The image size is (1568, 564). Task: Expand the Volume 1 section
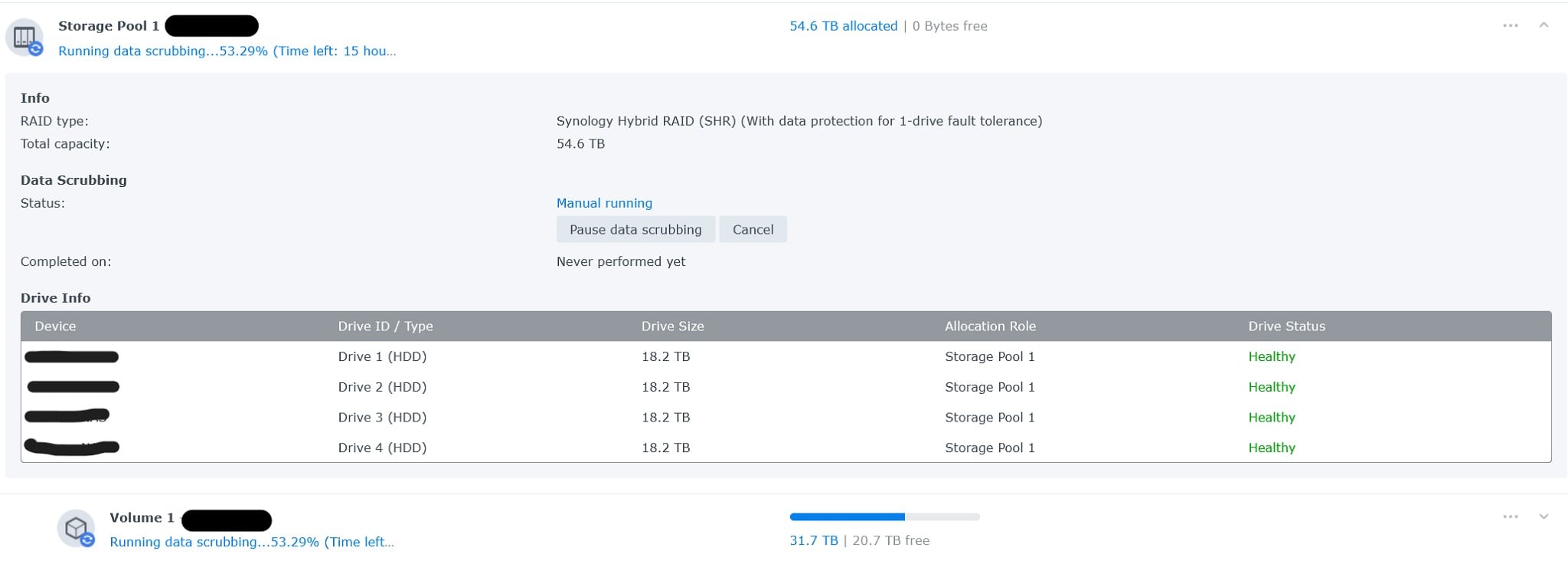[x=1543, y=516]
